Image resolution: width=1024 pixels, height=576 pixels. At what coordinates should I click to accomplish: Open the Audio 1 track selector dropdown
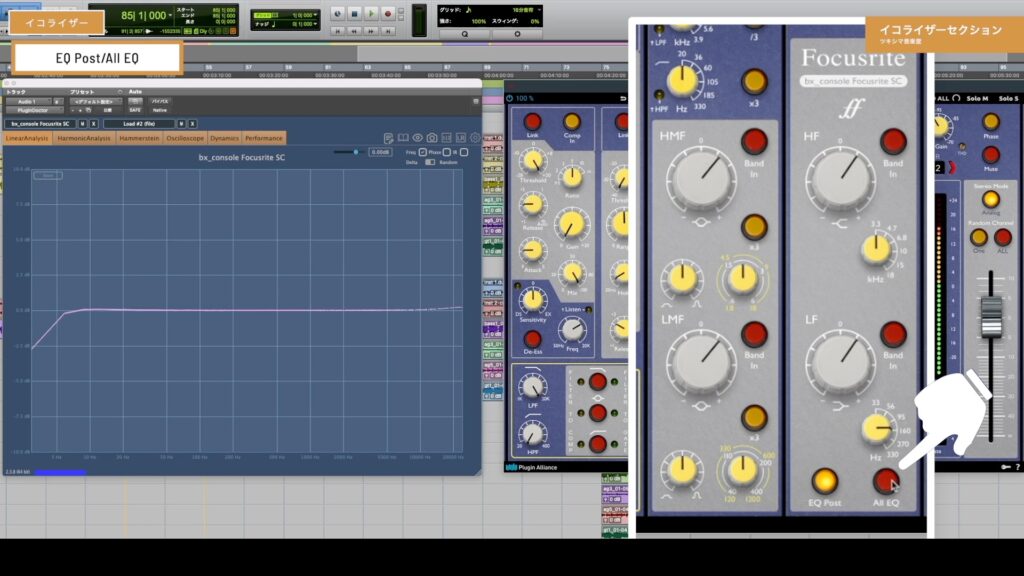[x=28, y=102]
